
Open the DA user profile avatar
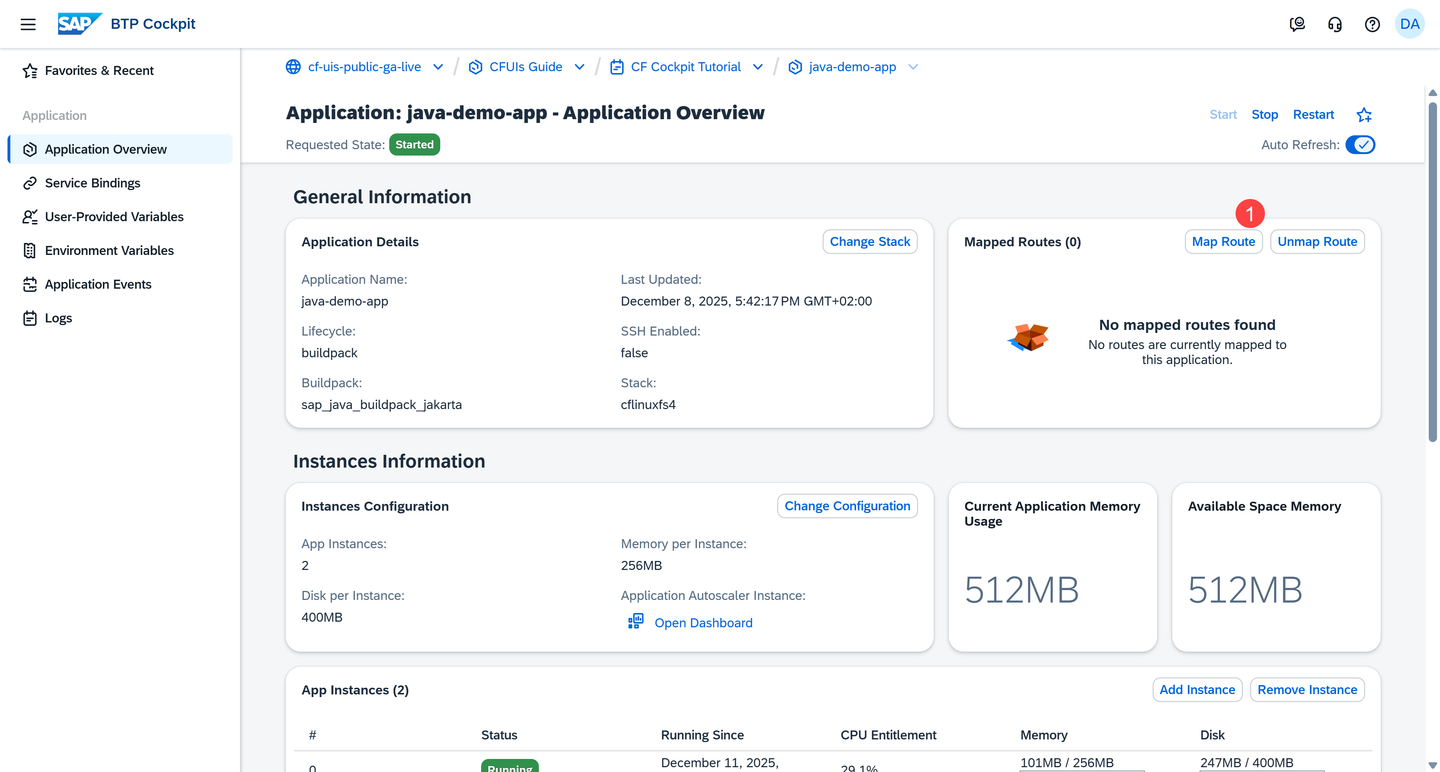[x=1410, y=24]
